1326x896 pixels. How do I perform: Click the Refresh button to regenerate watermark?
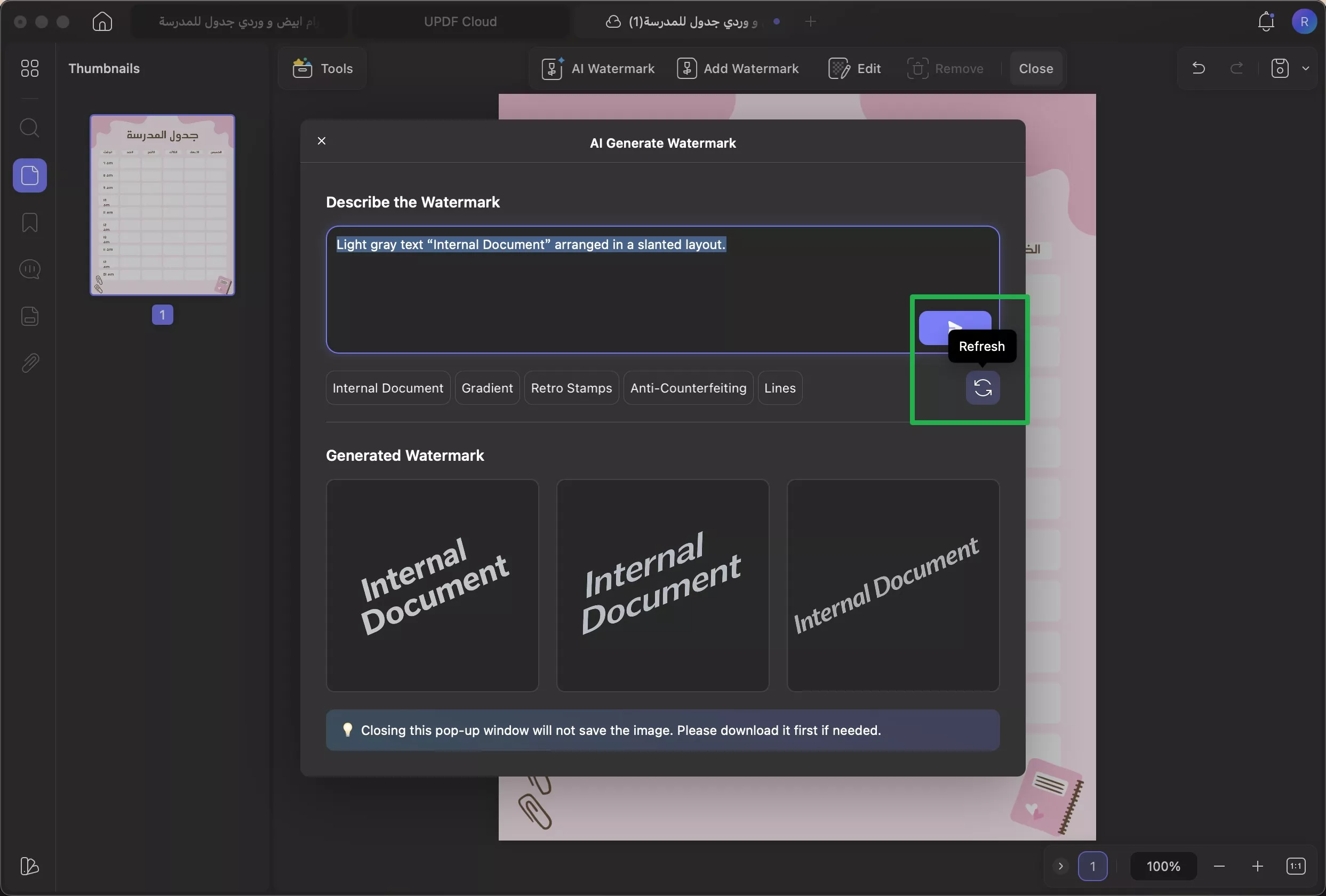(x=983, y=388)
